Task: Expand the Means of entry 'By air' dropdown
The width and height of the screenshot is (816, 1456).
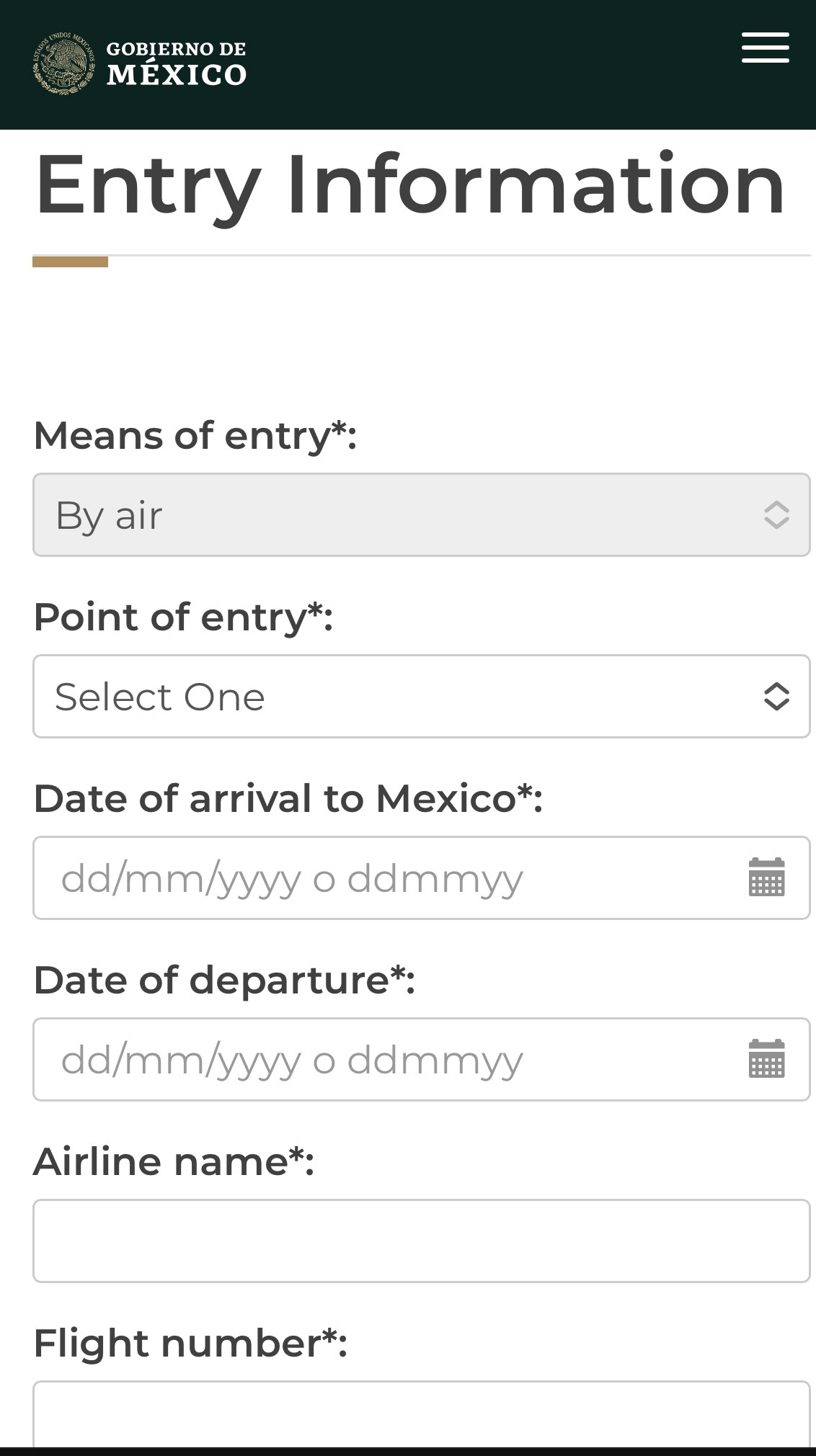Action: pos(404,514)
